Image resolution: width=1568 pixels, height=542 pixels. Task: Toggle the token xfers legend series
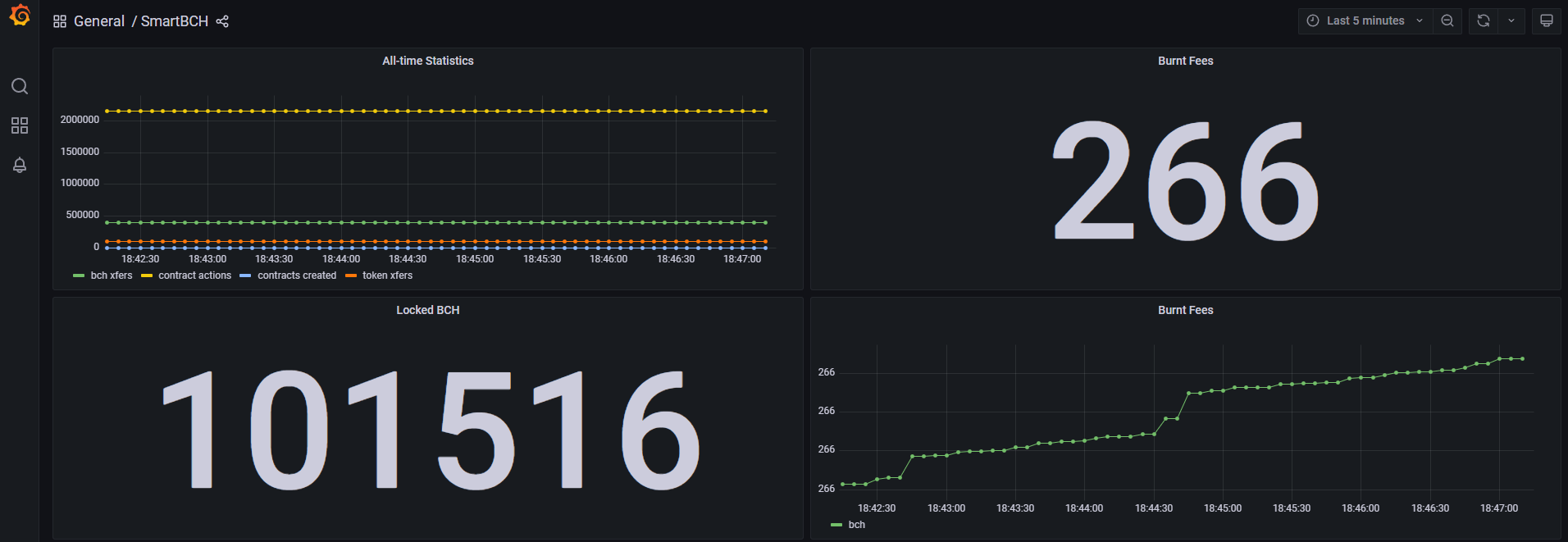(387, 276)
